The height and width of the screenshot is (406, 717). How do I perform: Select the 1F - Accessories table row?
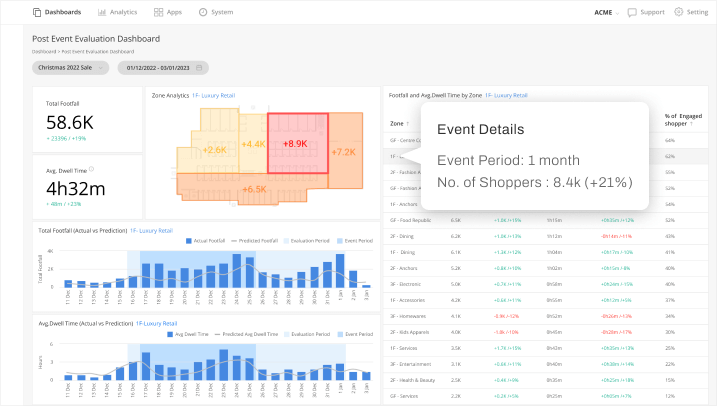546,300
